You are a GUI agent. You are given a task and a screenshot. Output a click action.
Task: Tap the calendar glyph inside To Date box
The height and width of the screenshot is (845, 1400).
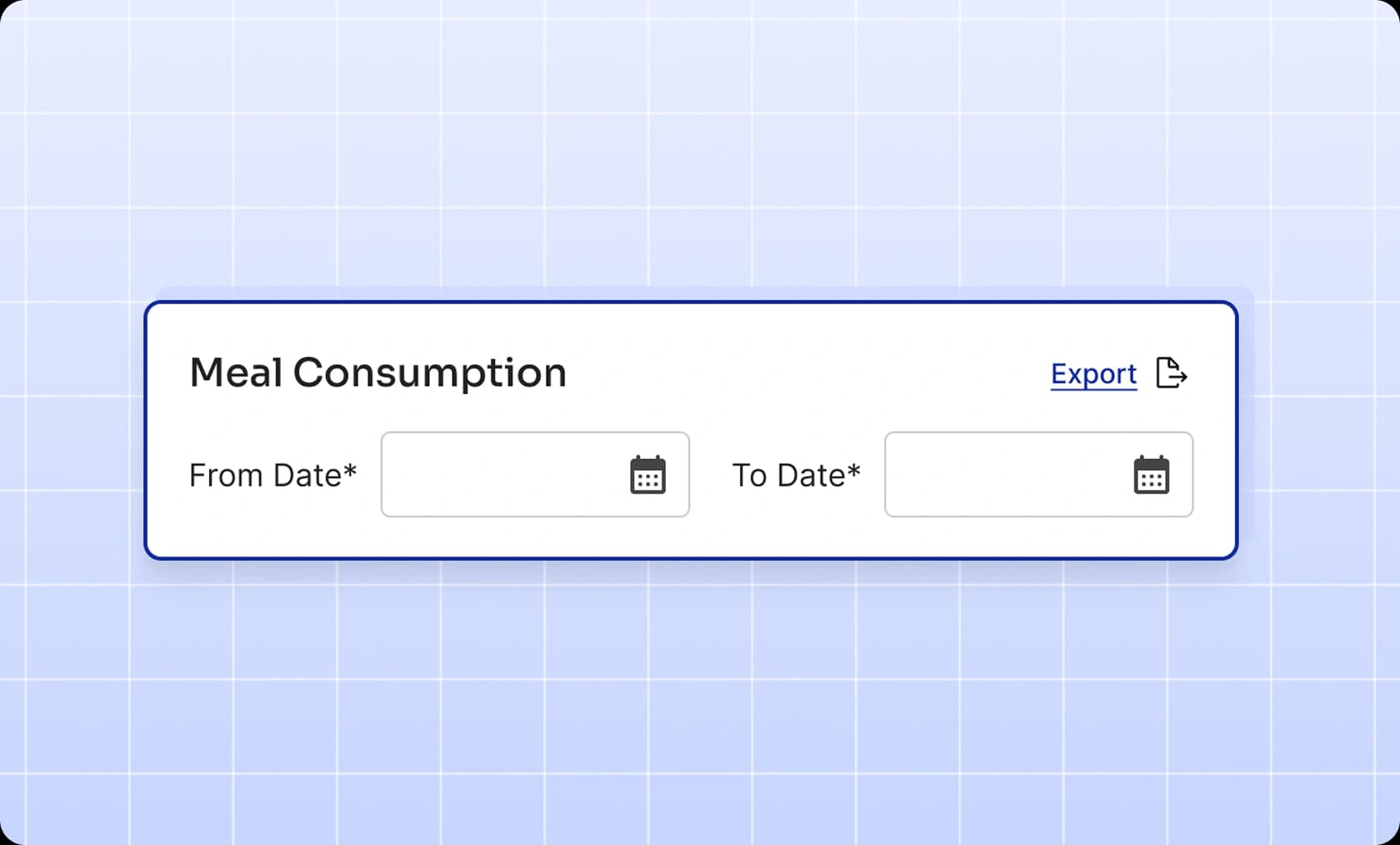point(1152,475)
